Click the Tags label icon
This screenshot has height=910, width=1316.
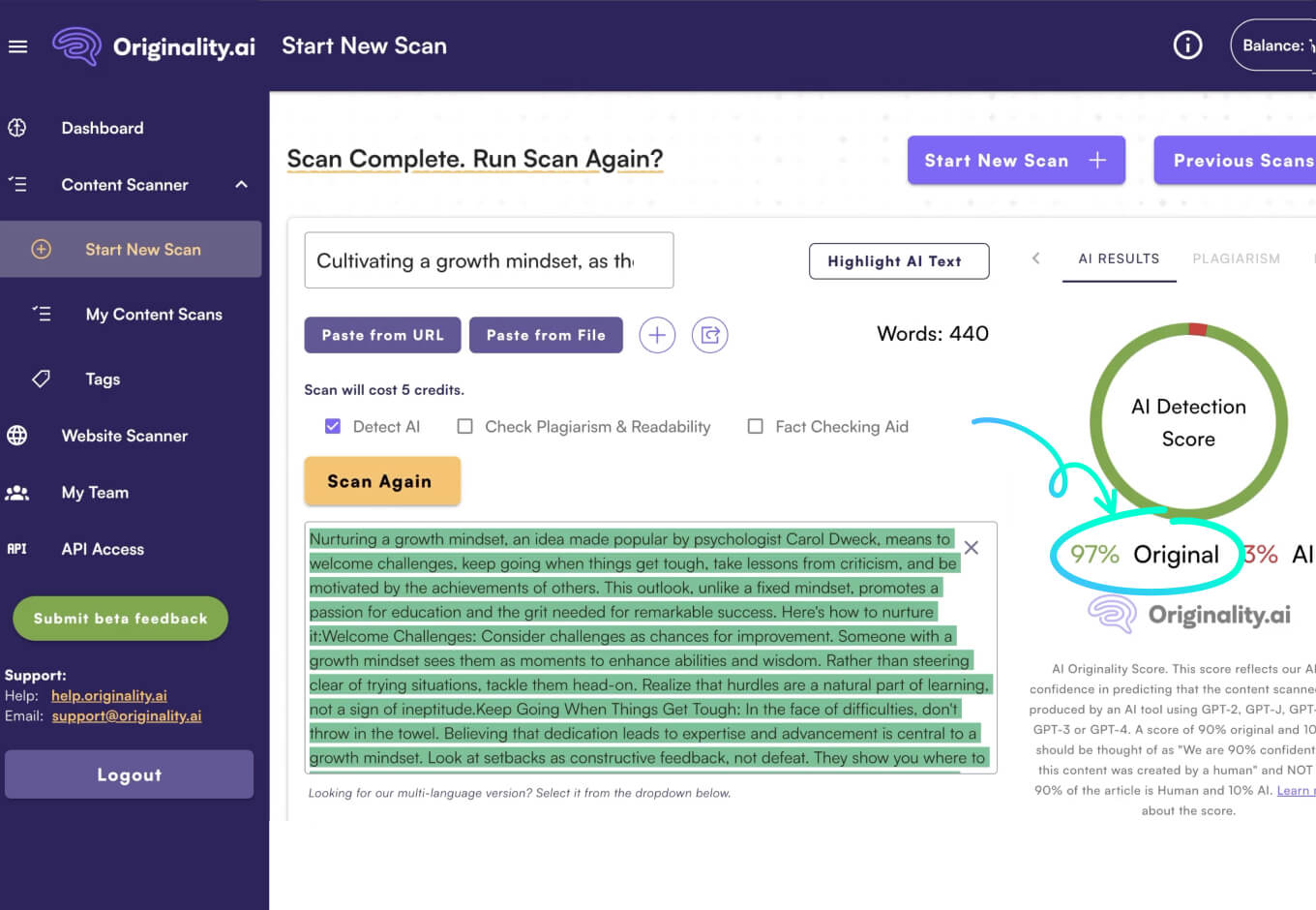(x=41, y=379)
